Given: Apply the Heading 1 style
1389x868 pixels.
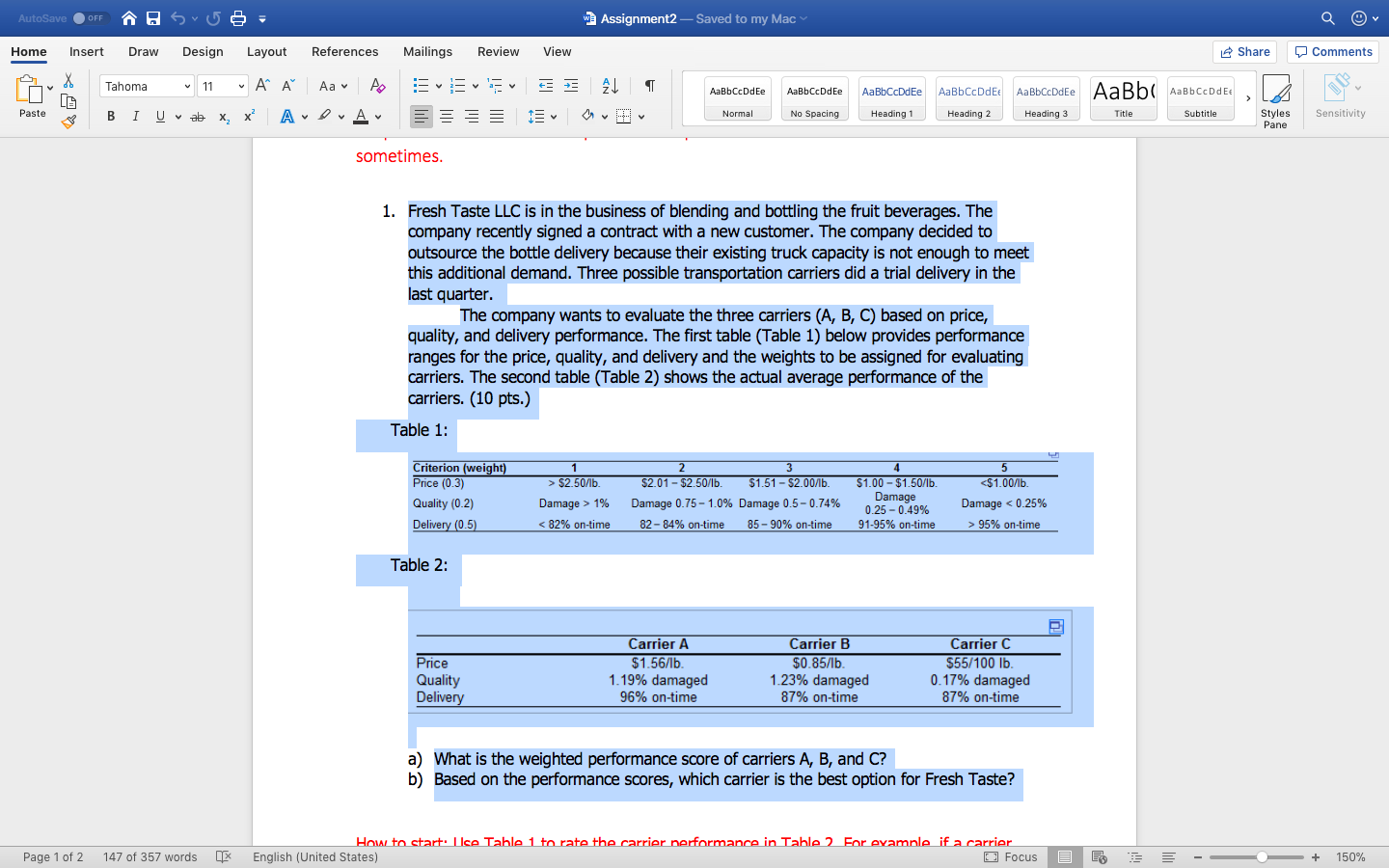Looking at the screenshot, I should tap(891, 97).
